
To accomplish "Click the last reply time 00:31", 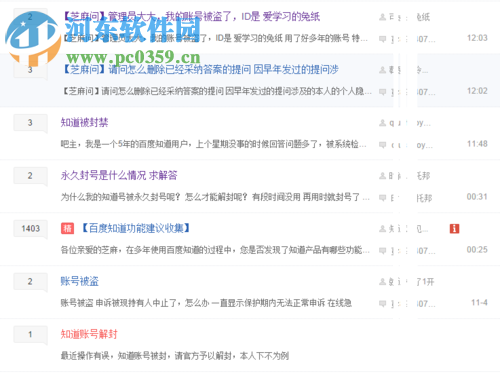I will (x=477, y=197).
